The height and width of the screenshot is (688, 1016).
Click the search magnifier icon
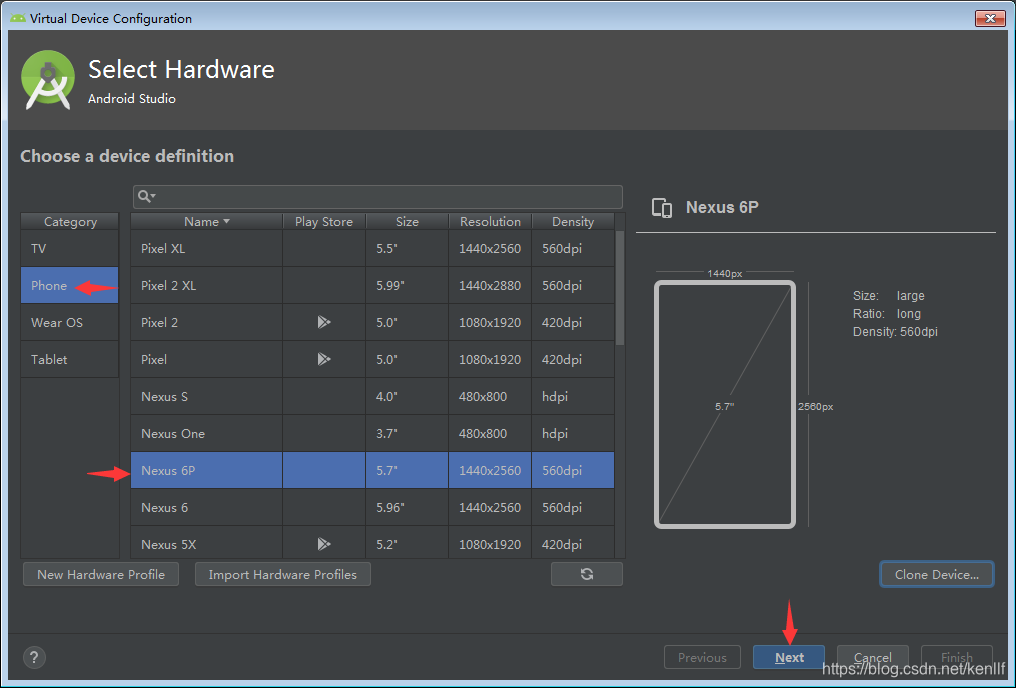145,196
